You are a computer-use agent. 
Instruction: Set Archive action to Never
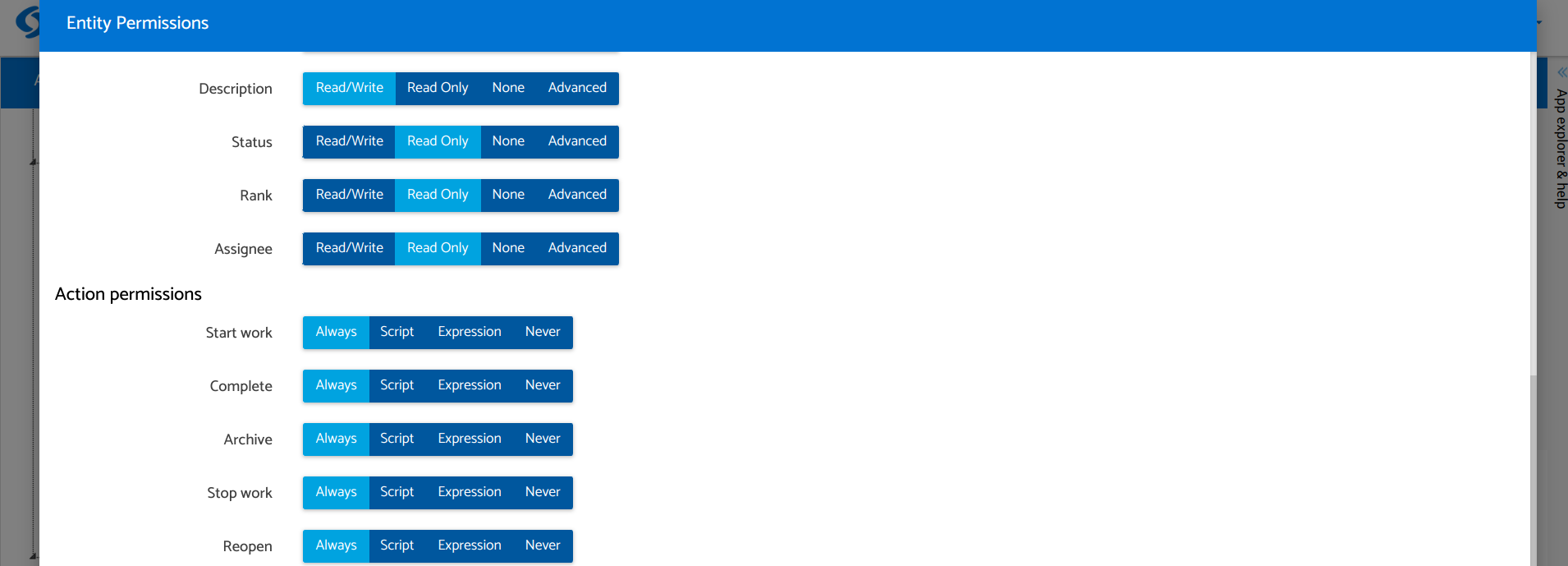[x=543, y=439]
